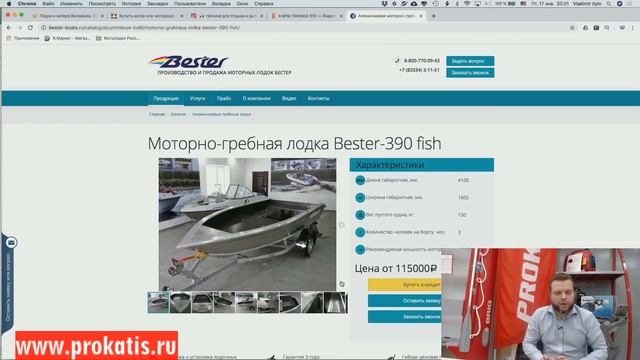Go to Главная in the breadcrumbs
This screenshot has width=640, height=360.
tap(157, 114)
